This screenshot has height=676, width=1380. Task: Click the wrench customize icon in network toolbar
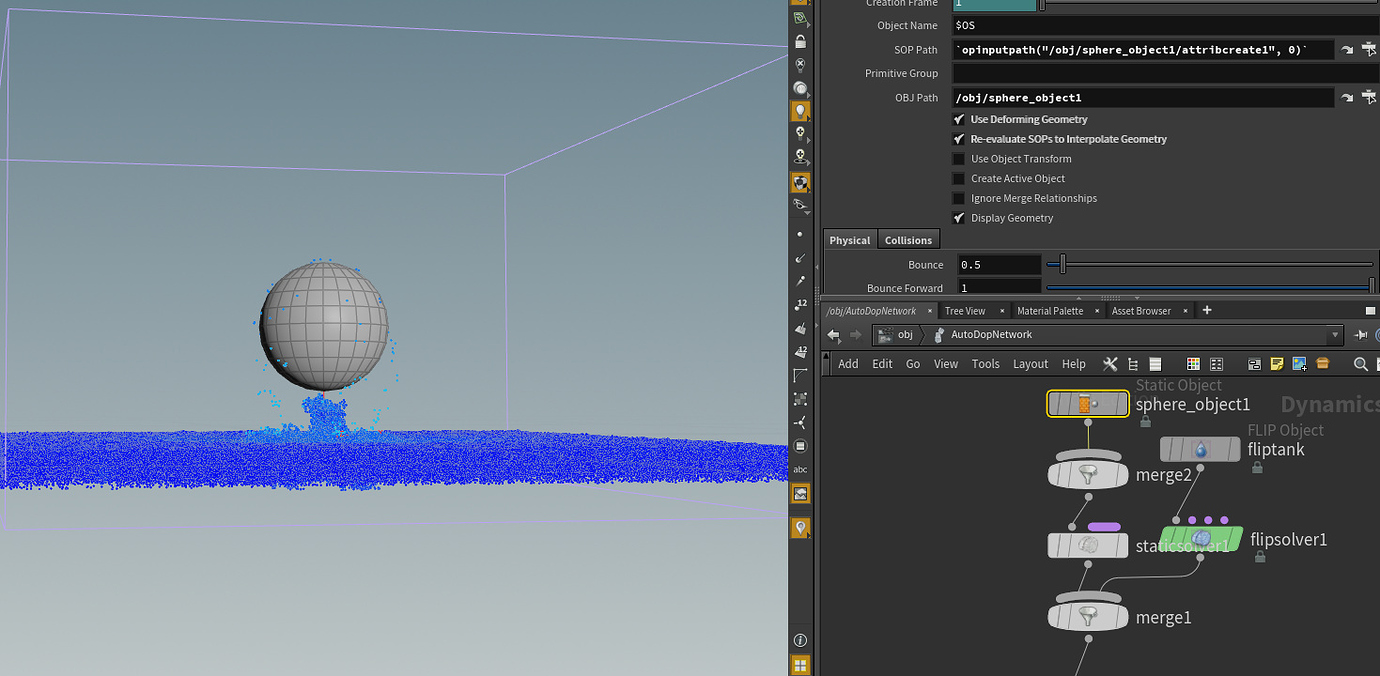(1110, 364)
